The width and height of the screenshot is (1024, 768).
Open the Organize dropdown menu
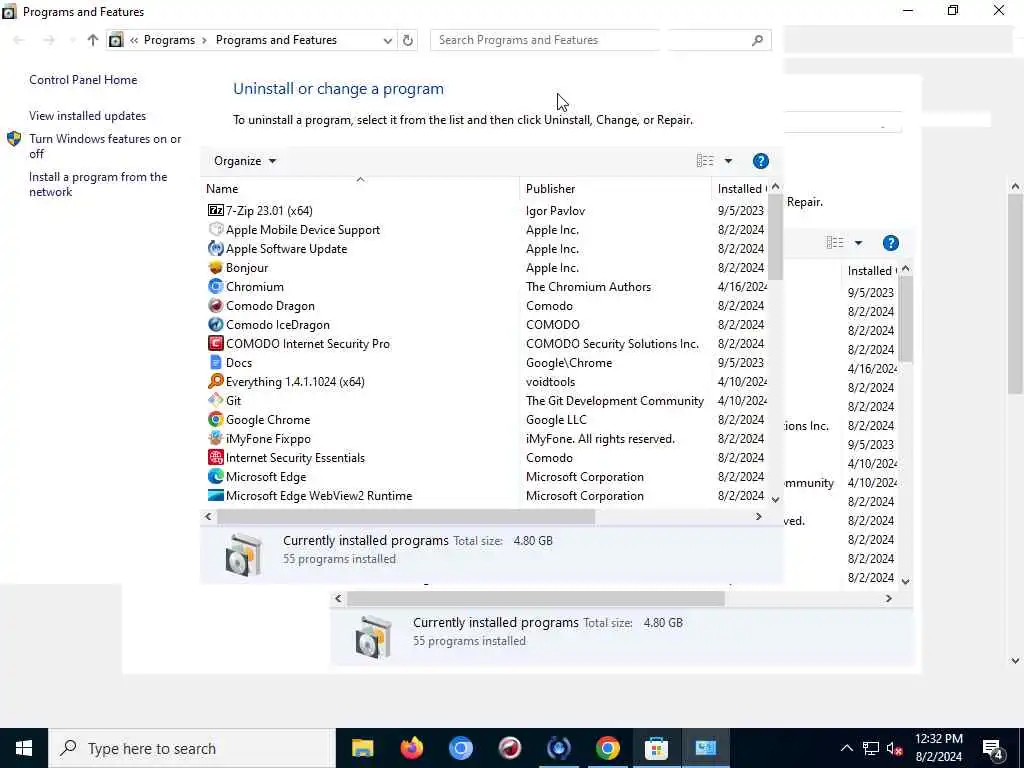pyautogui.click(x=245, y=161)
